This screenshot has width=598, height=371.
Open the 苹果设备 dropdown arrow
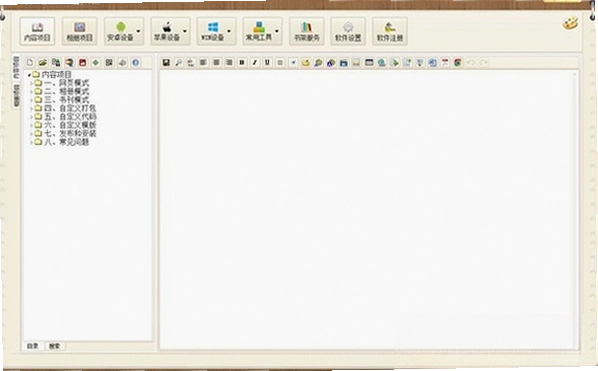[185, 31]
